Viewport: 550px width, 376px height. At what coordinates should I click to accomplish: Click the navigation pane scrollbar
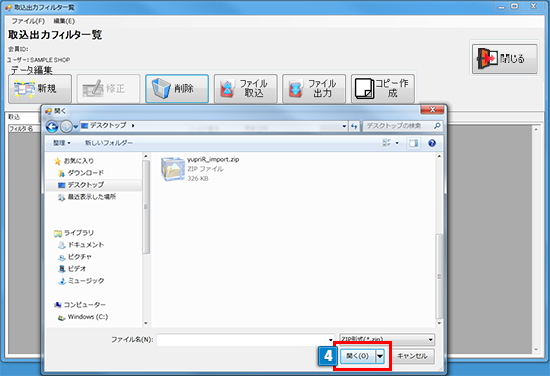coord(146,207)
